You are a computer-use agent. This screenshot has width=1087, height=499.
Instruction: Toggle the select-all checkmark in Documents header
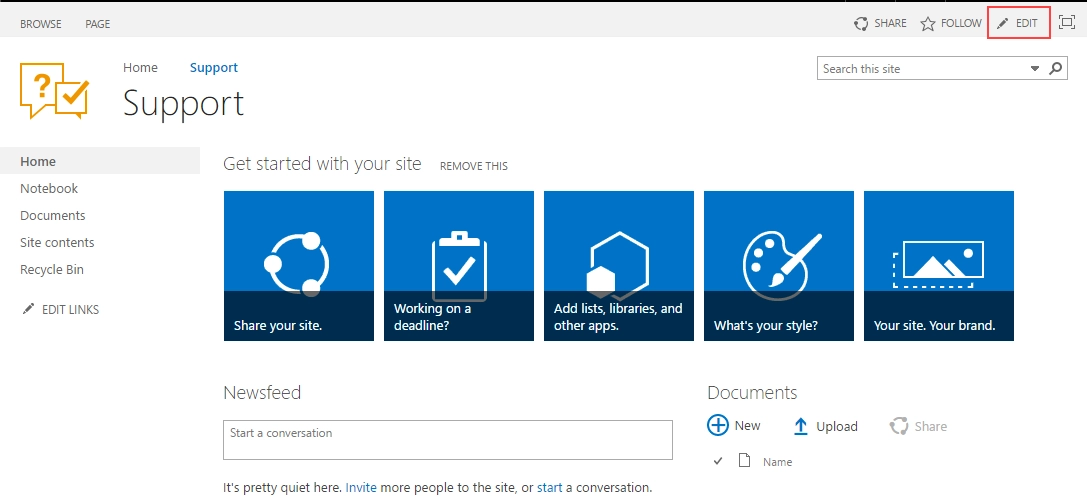(718, 461)
